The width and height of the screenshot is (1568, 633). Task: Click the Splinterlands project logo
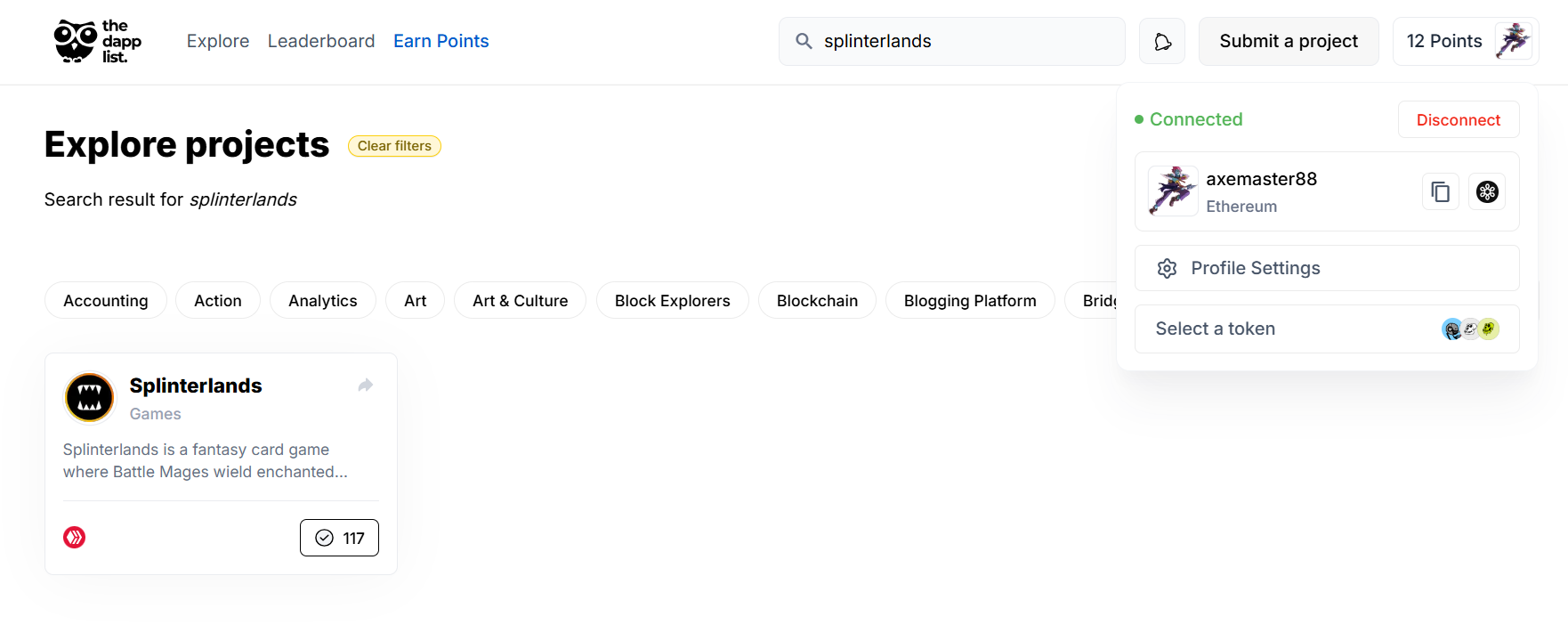tap(90, 397)
